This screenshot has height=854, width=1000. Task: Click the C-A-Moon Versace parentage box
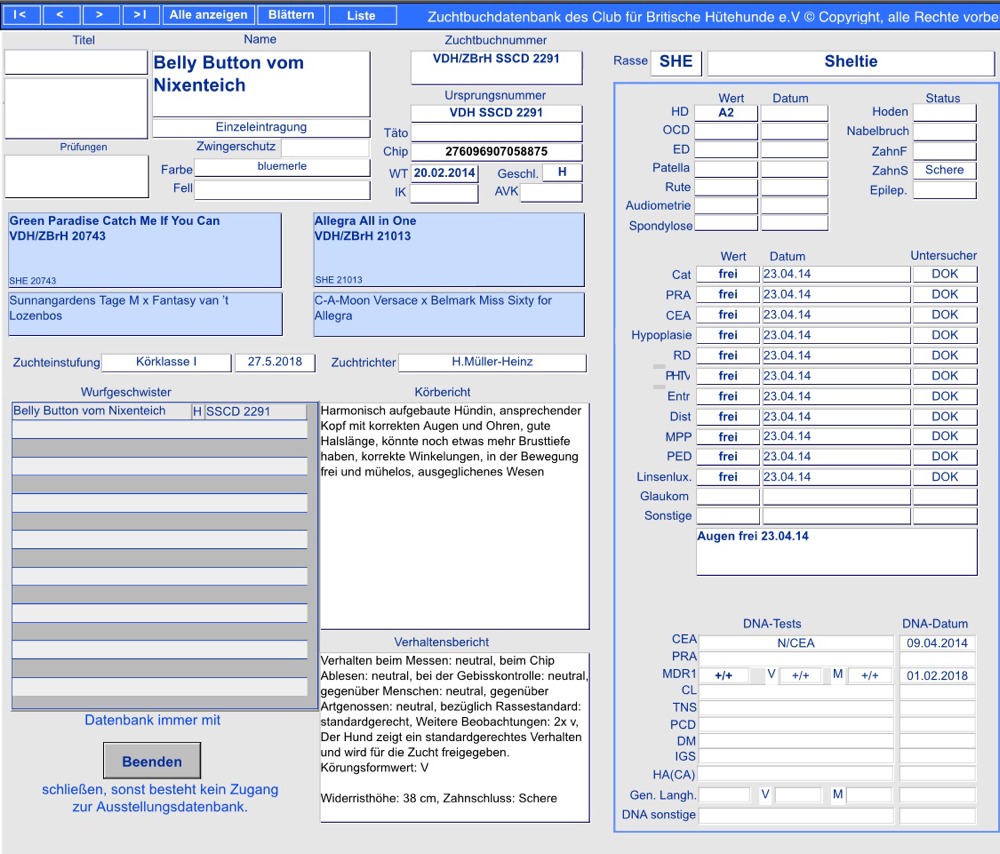tap(449, 314)
